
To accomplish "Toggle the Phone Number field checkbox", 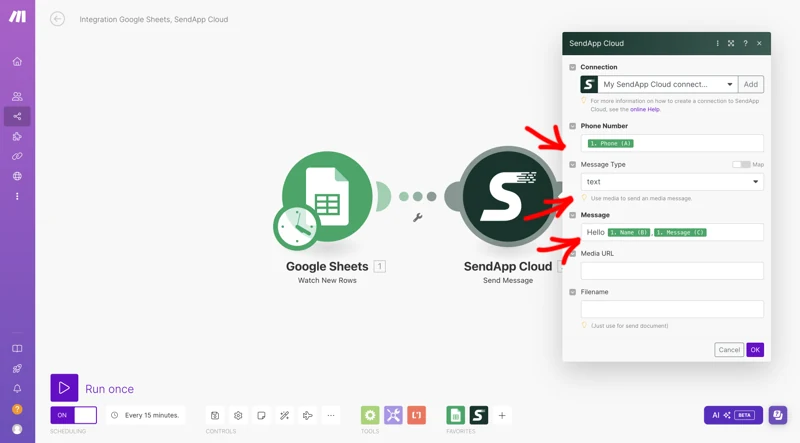I will (x=572, y=126).
